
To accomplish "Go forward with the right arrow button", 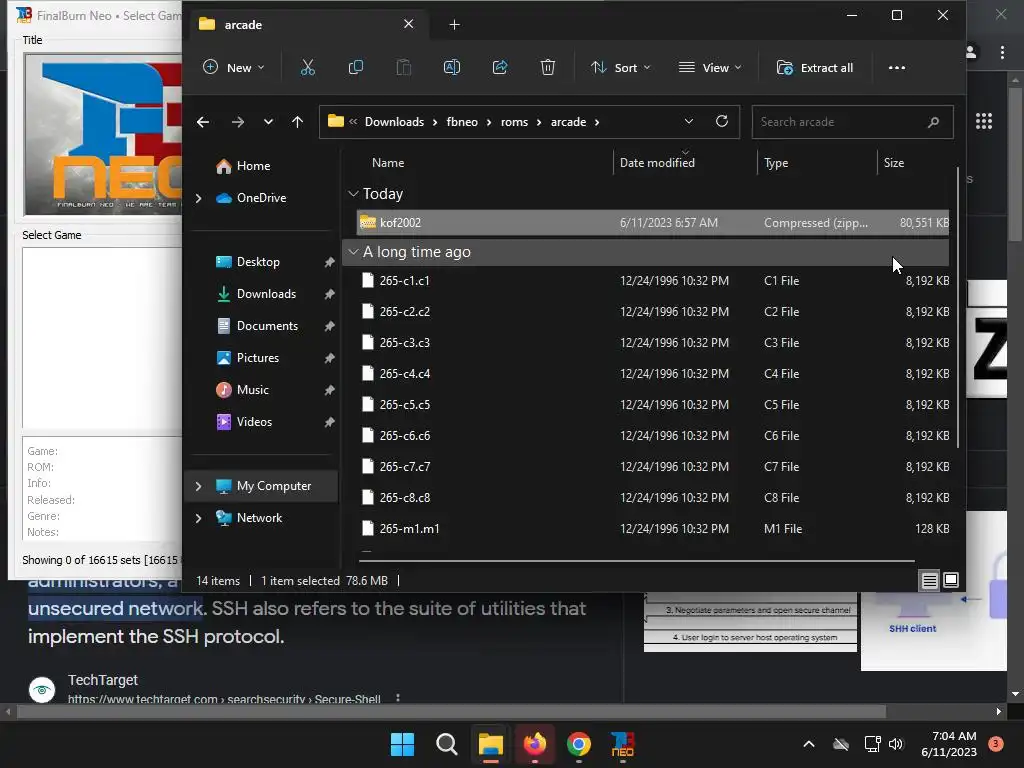I will pos(238,122).
